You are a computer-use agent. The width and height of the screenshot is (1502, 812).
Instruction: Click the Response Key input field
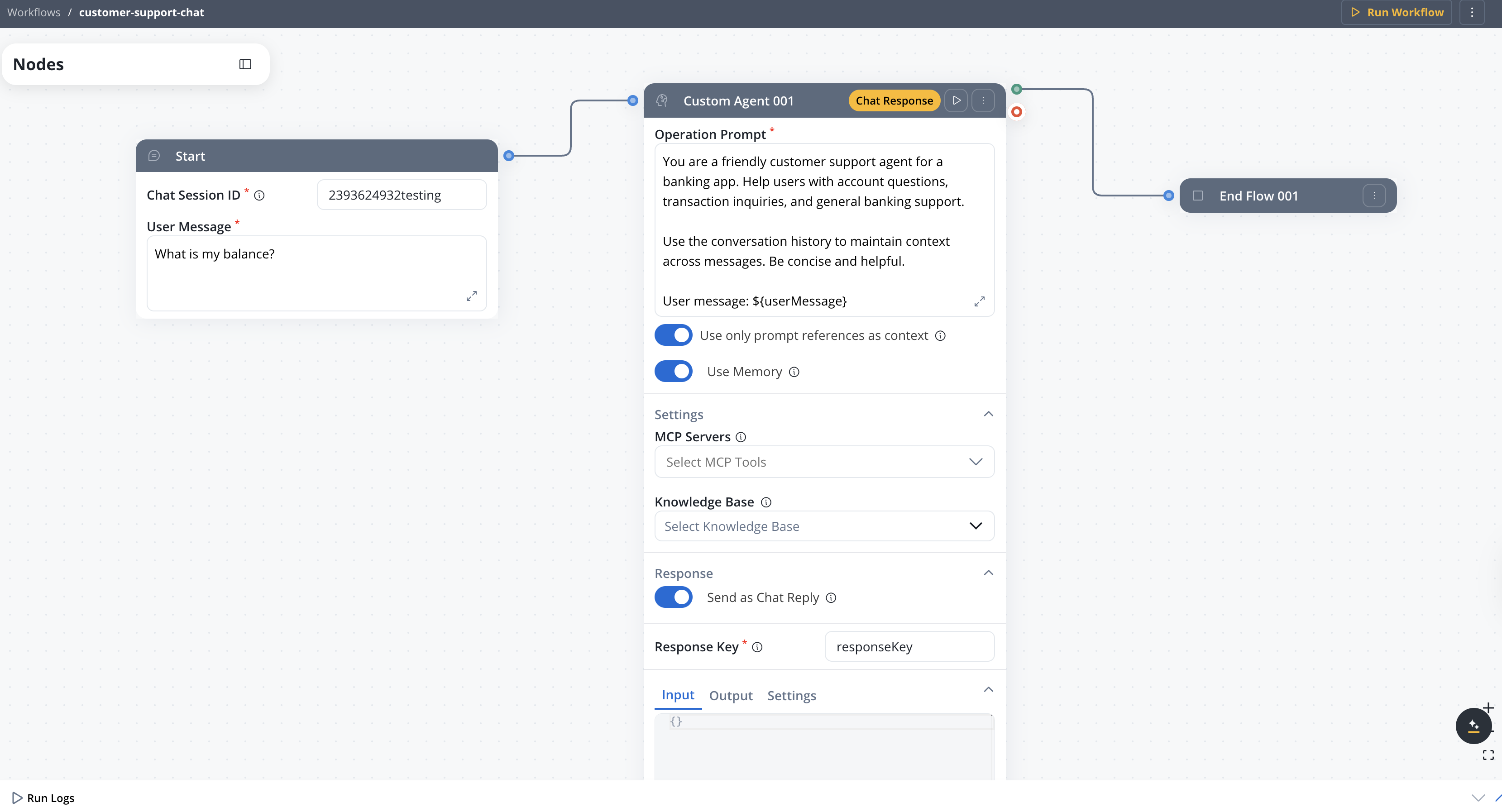[x=909, y=646]
